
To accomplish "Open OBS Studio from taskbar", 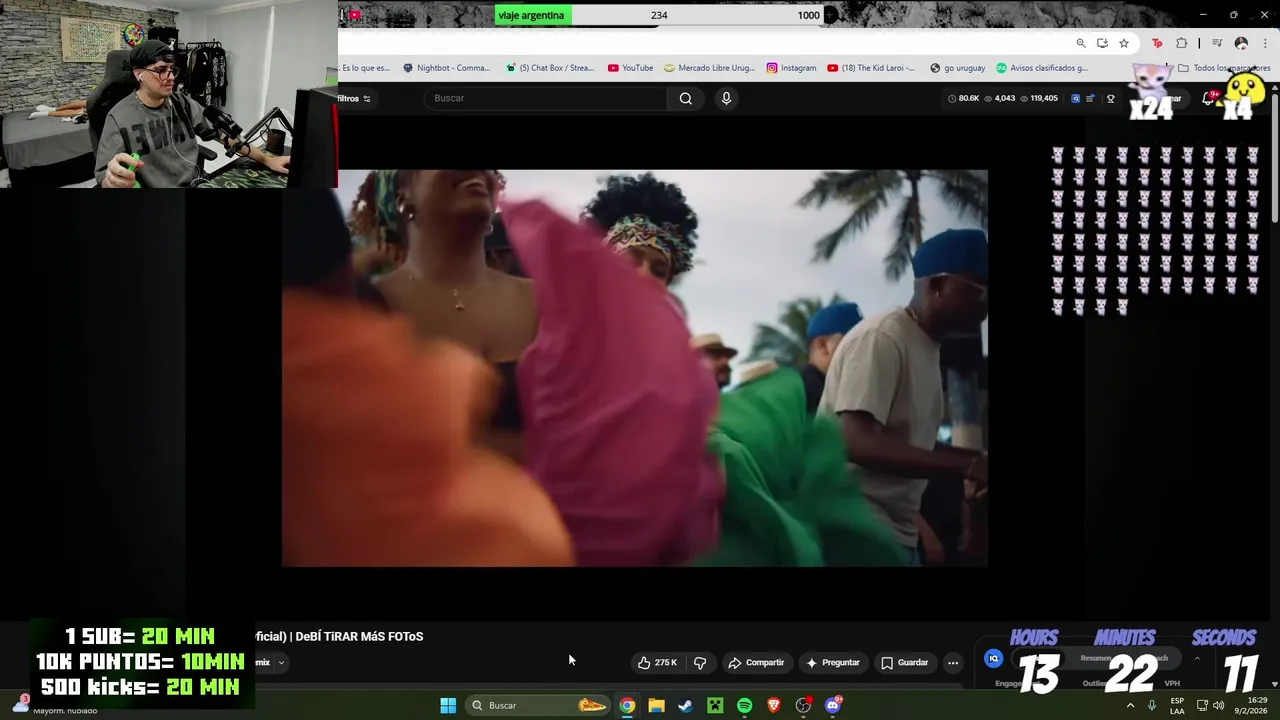I will (803, 705).
